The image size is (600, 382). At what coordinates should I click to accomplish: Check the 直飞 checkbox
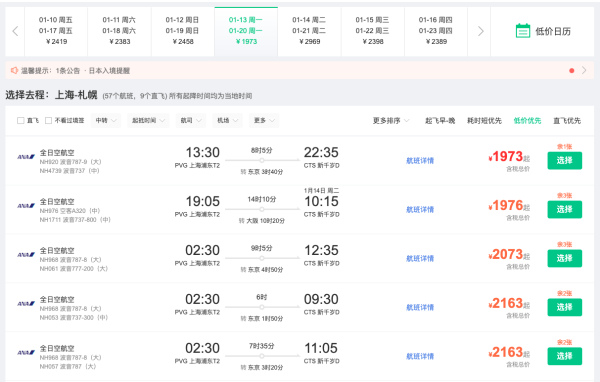(21, 121)
